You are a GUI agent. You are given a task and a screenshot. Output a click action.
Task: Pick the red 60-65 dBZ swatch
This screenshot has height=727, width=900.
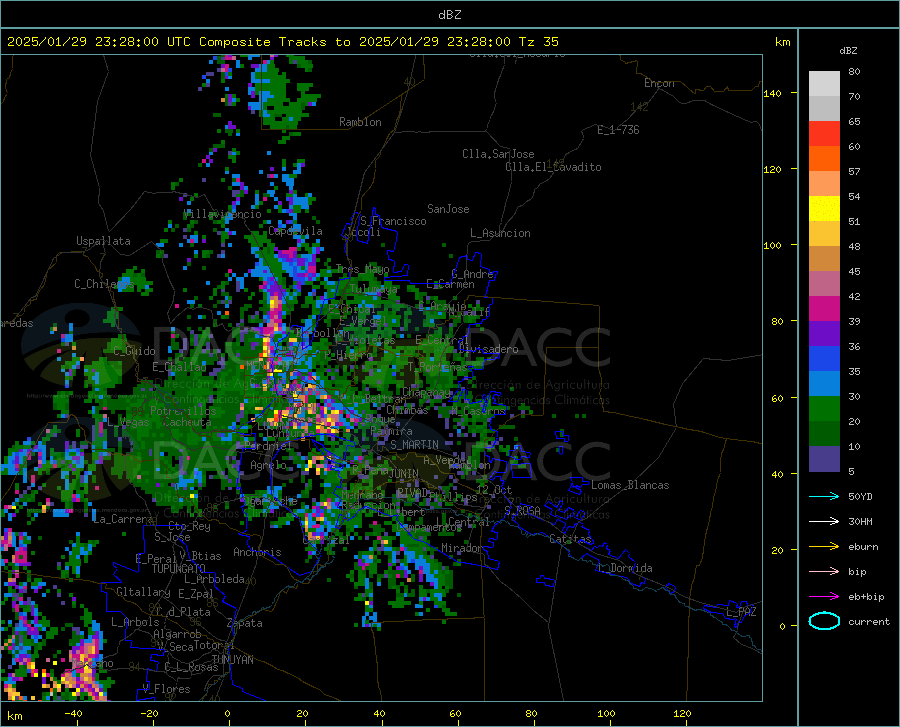pyautogui.click(x=824, y=134)
